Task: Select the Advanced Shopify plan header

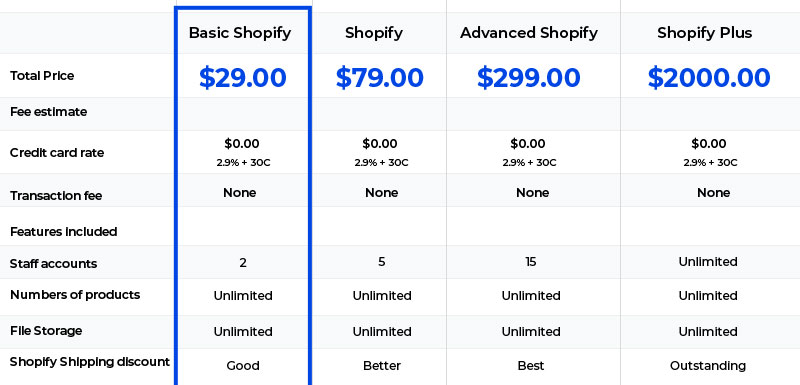Action: (529, 33)
